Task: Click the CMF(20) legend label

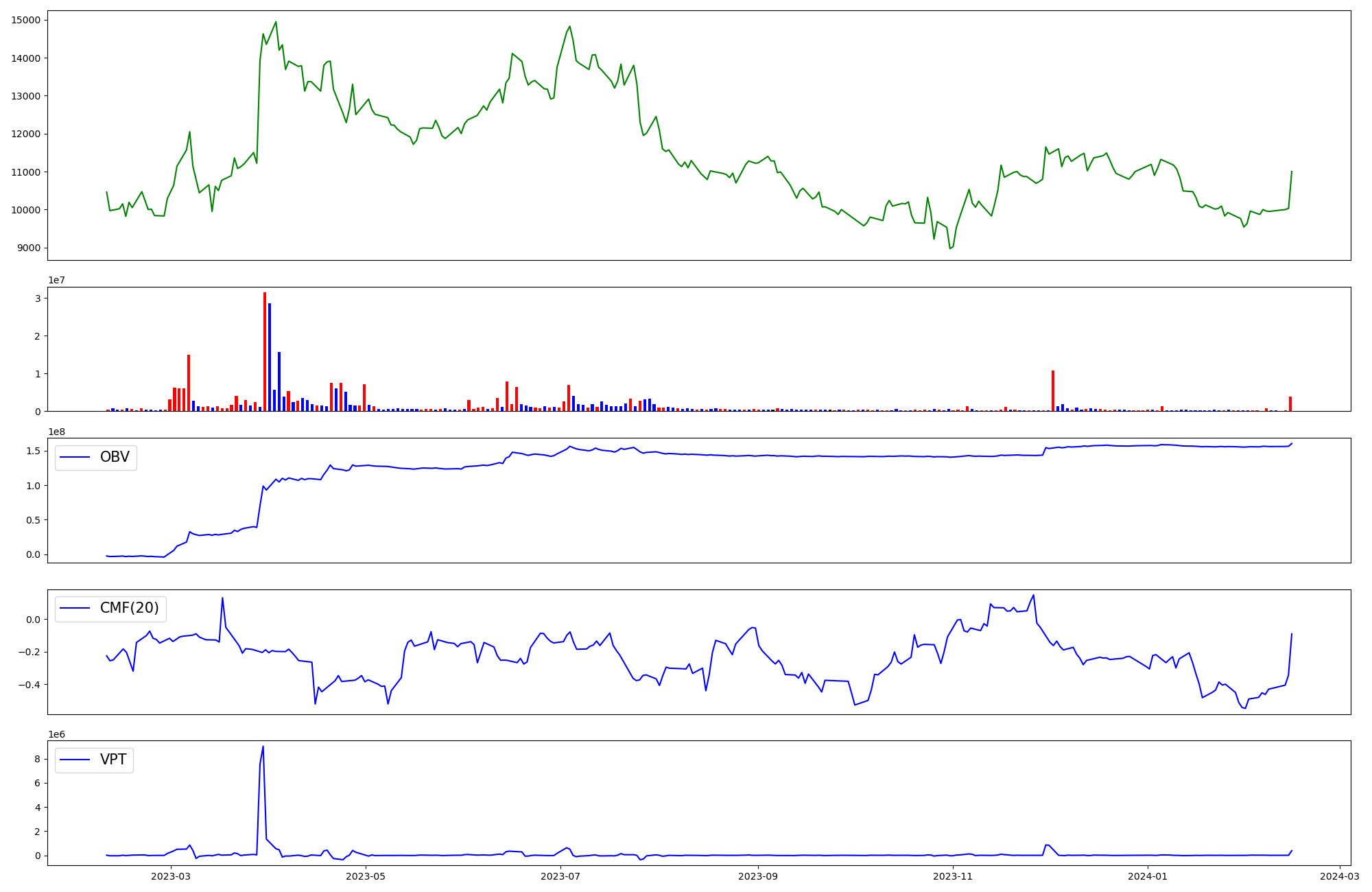Action: pos(129,608)
